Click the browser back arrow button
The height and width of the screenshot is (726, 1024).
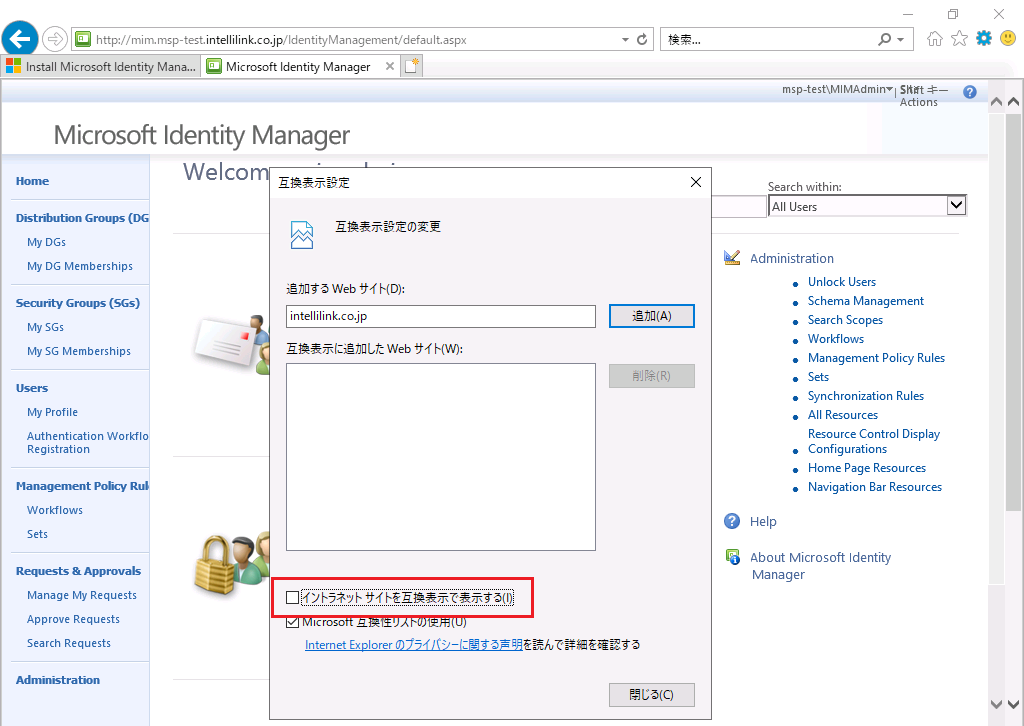click(20, 39)
